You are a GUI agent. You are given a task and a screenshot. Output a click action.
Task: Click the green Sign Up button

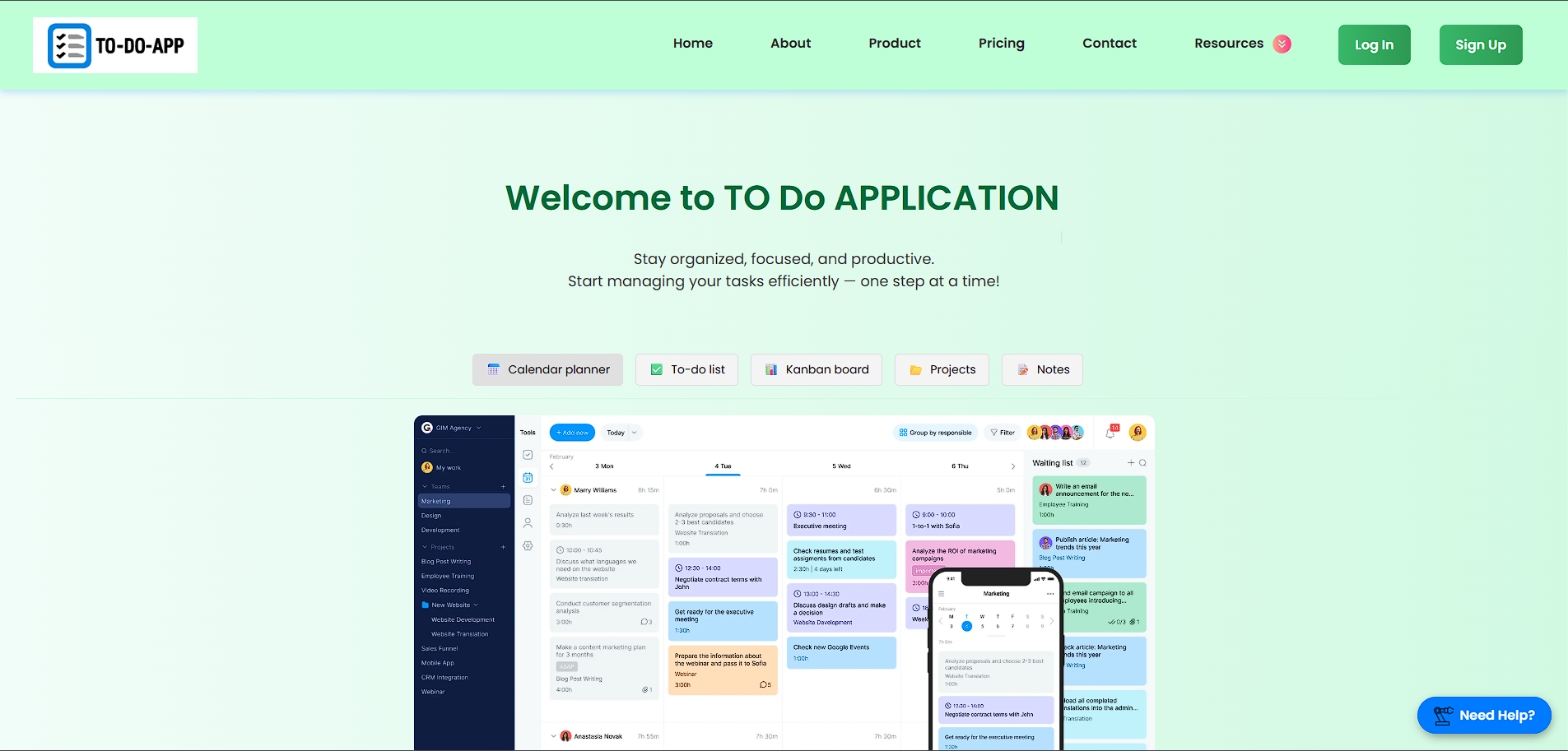[1480, 44]
